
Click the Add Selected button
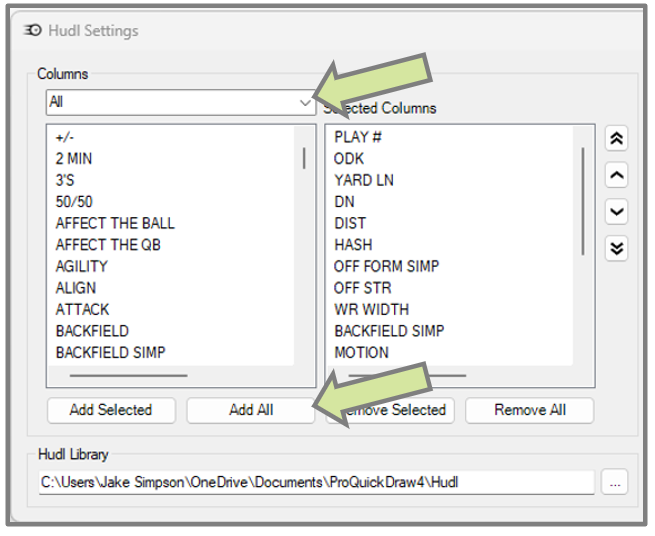[111, 410]
